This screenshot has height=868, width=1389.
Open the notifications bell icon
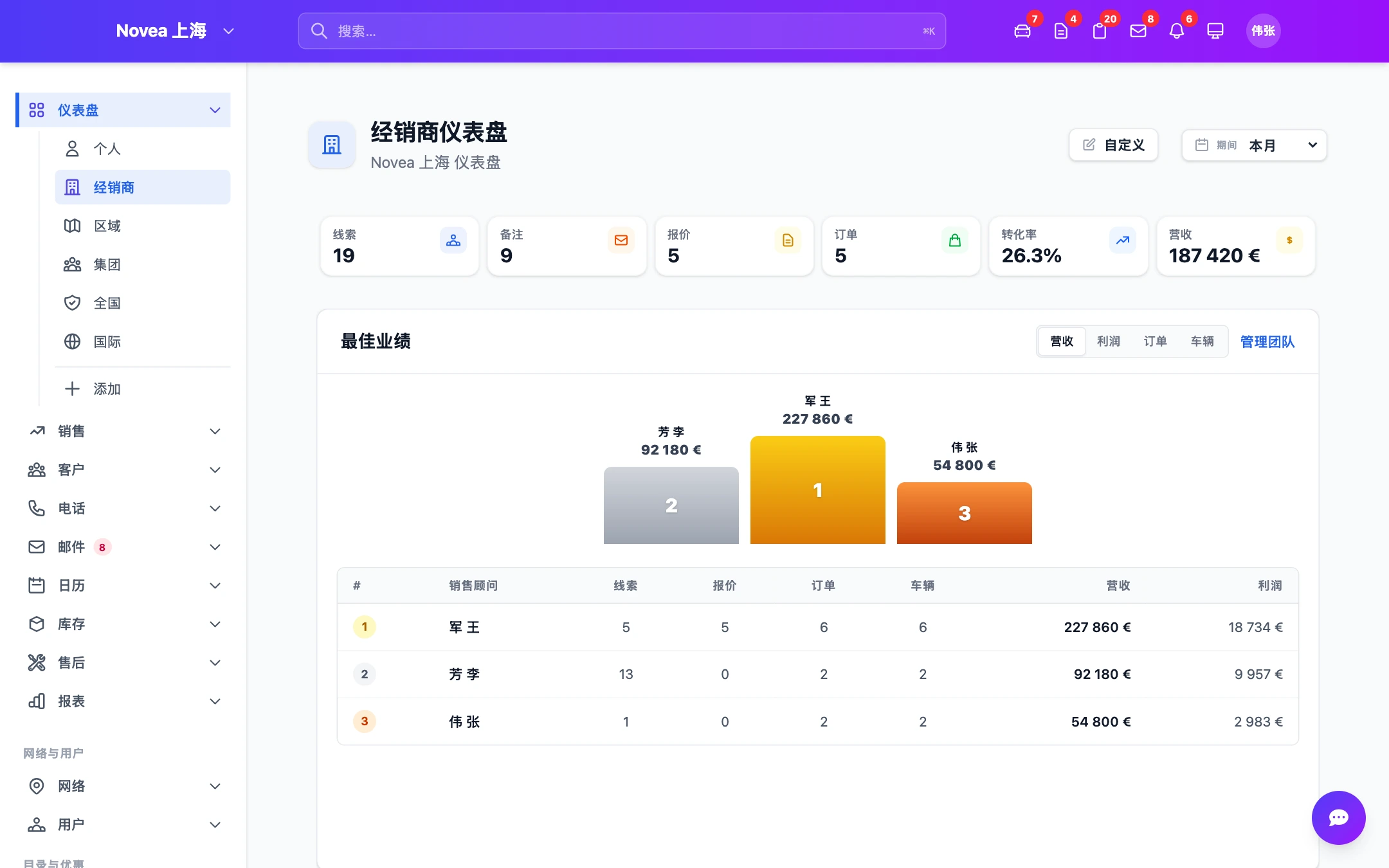pos(1176,31)
